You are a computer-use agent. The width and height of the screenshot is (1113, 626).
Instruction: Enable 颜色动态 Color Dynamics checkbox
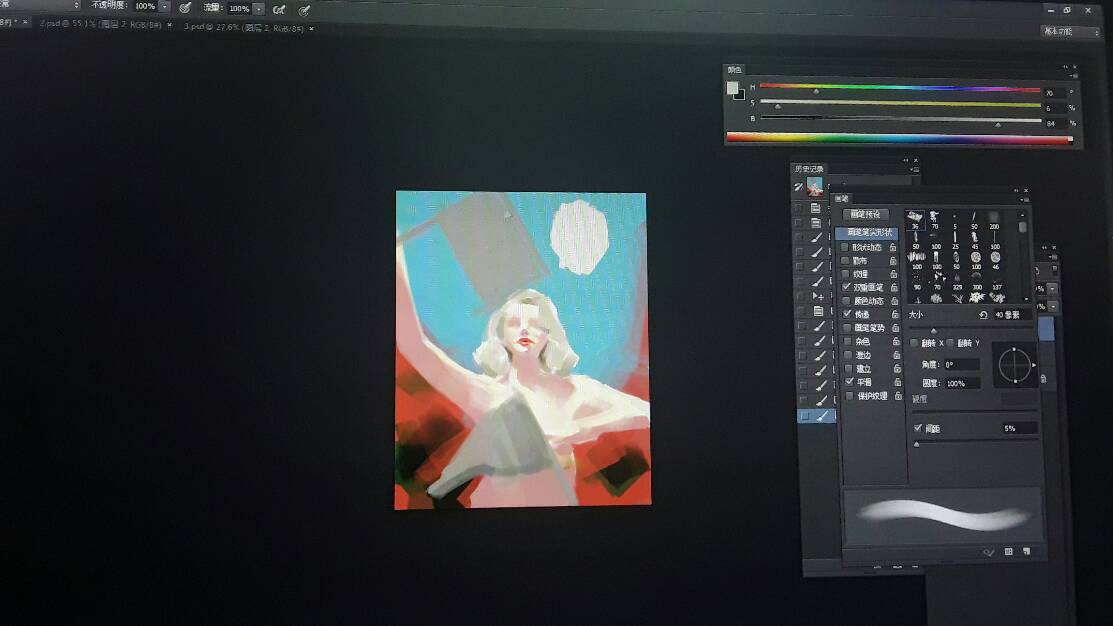pos(846,301)
